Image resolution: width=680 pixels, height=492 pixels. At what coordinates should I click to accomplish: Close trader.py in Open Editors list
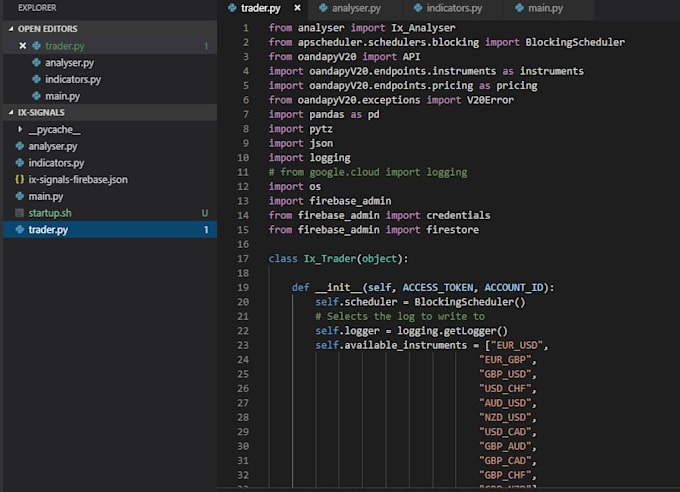(x=23, y=46)
